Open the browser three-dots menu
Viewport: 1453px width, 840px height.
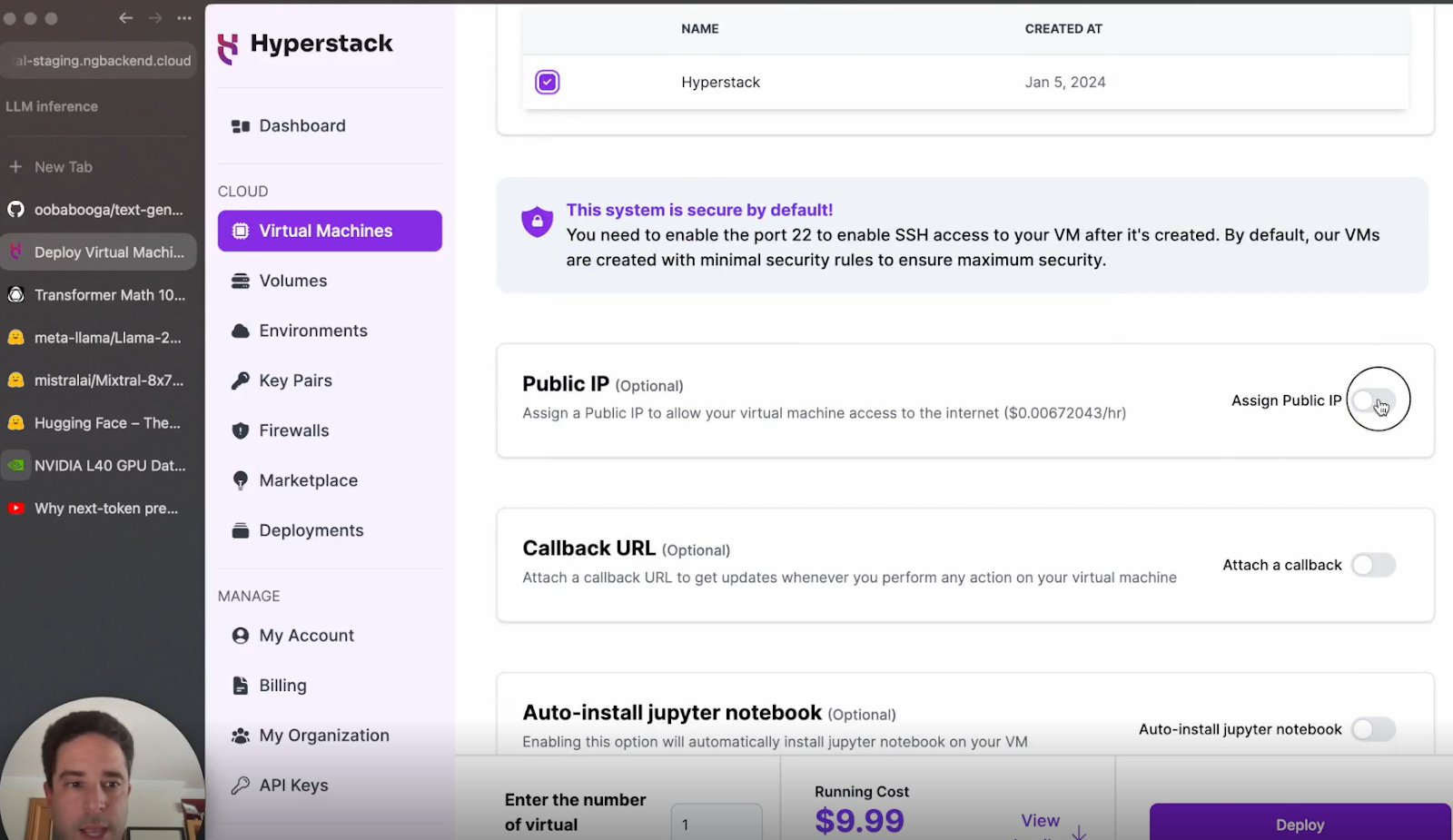(184, 18)
